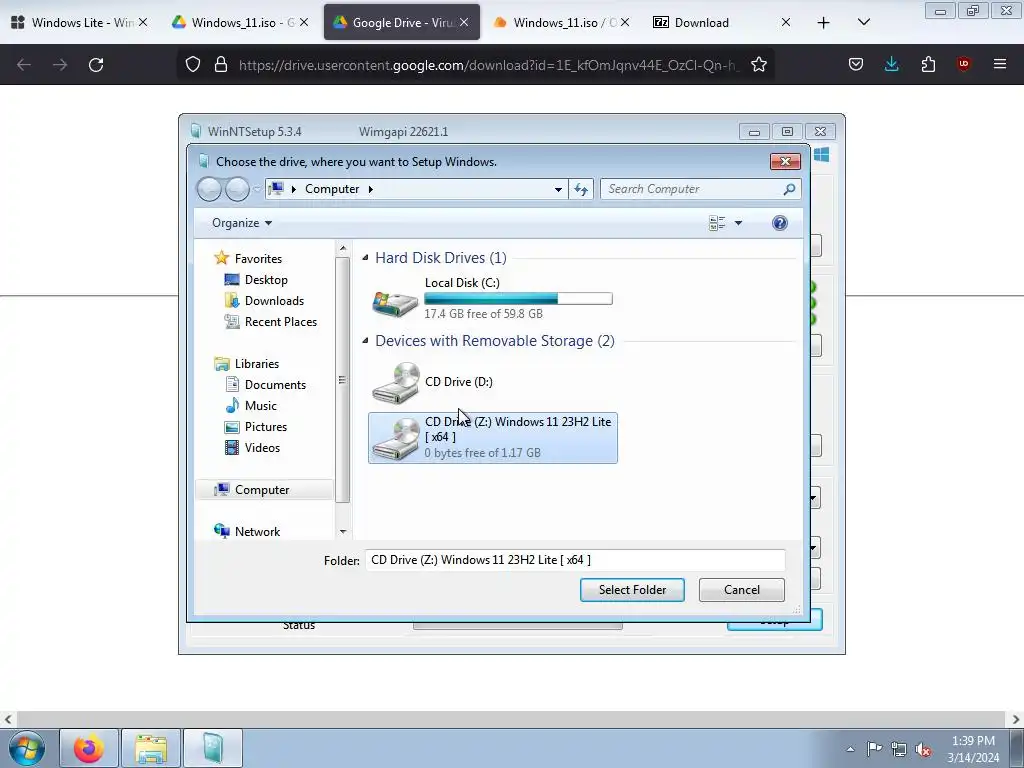Click the volume muted tray icon
The height and width of the screenshot is (768, 1024).
pyautogui.click(x=923, y=750)
